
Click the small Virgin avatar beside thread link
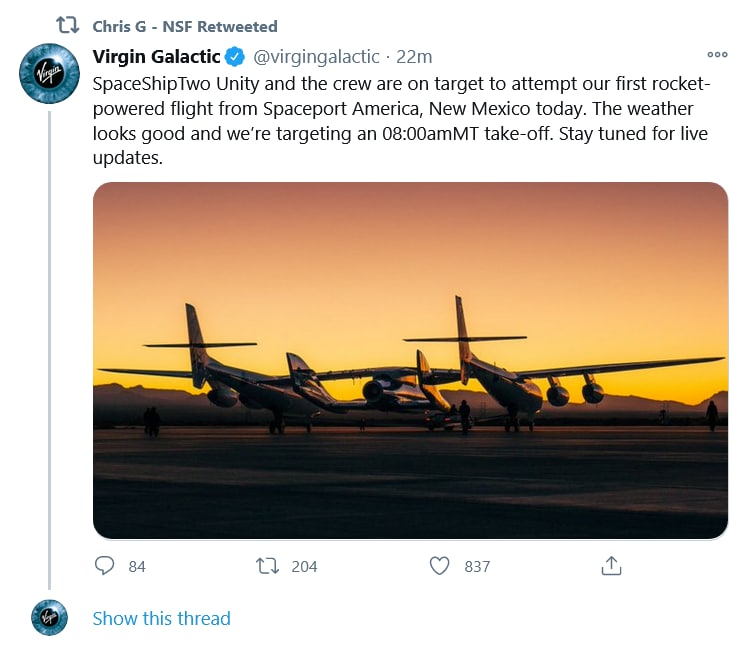pyautogui.click(x=49, y=618)
